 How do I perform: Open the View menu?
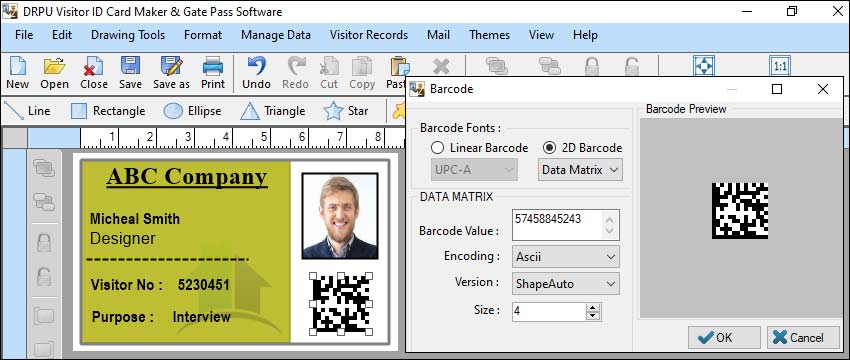[541, 35]
